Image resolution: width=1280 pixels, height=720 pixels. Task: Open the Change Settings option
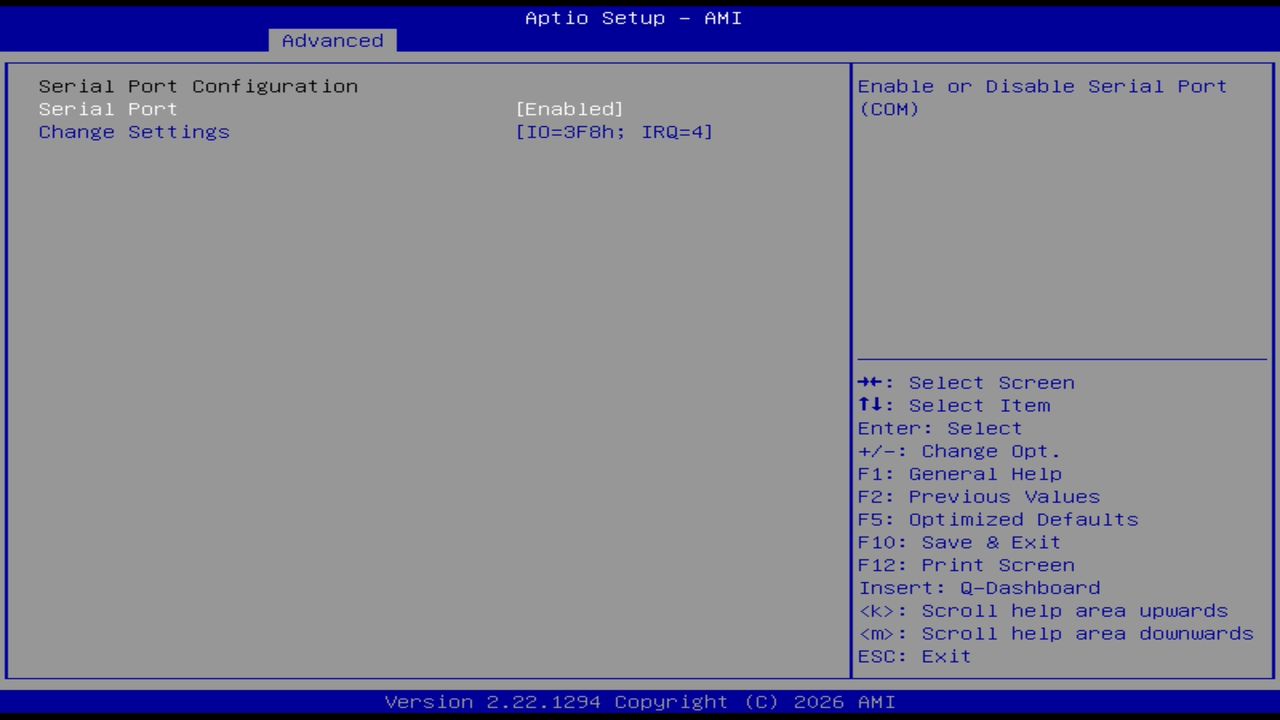coord(134,132)
